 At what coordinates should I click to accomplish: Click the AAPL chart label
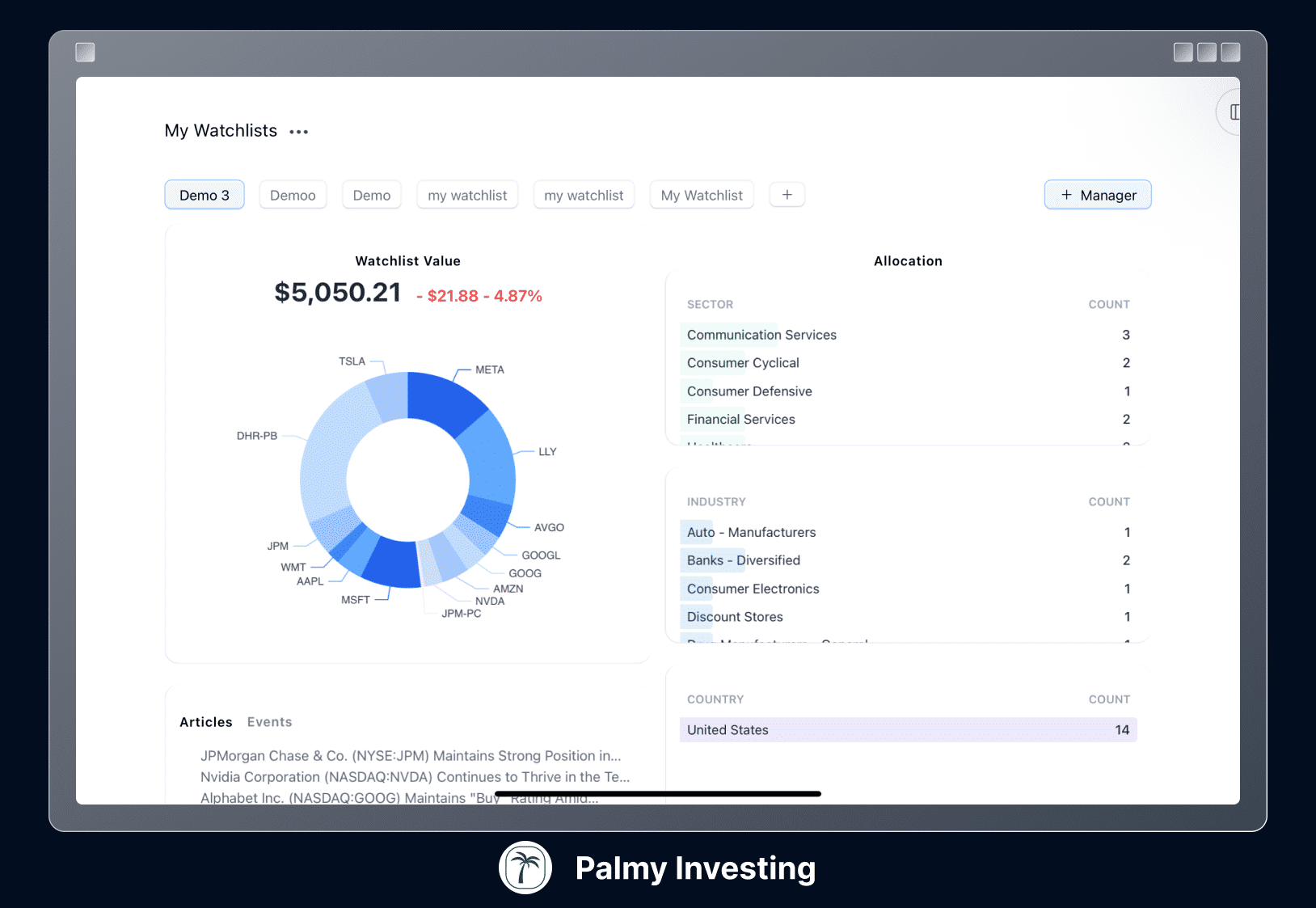tap(310, 581)
